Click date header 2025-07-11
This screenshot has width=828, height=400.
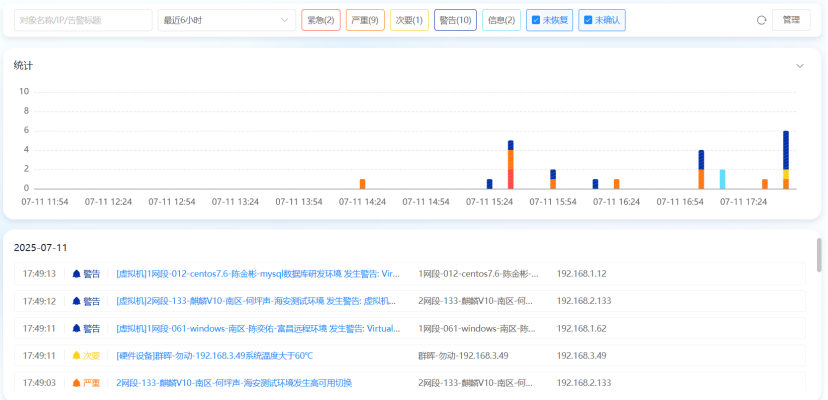click(x=41, y=247)
